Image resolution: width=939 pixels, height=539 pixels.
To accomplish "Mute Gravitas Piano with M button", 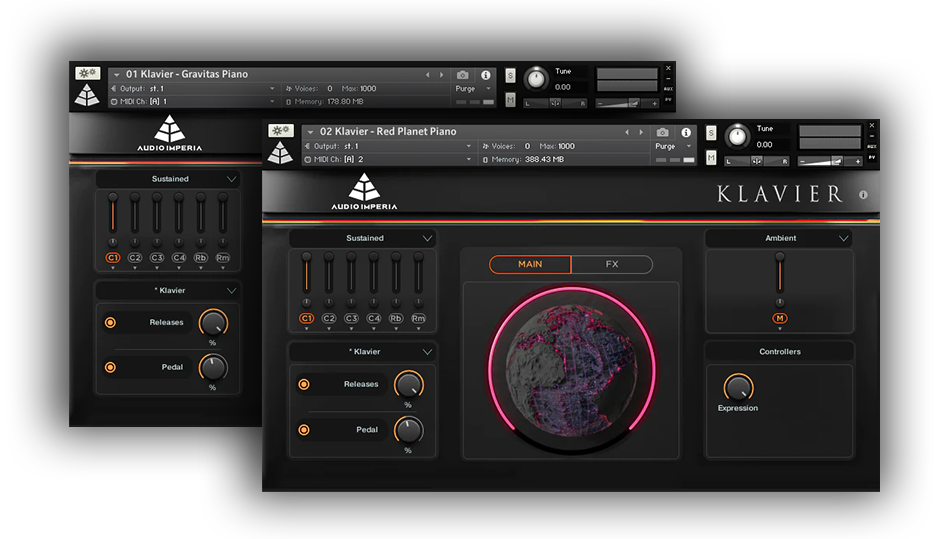I will click(510, 100).
